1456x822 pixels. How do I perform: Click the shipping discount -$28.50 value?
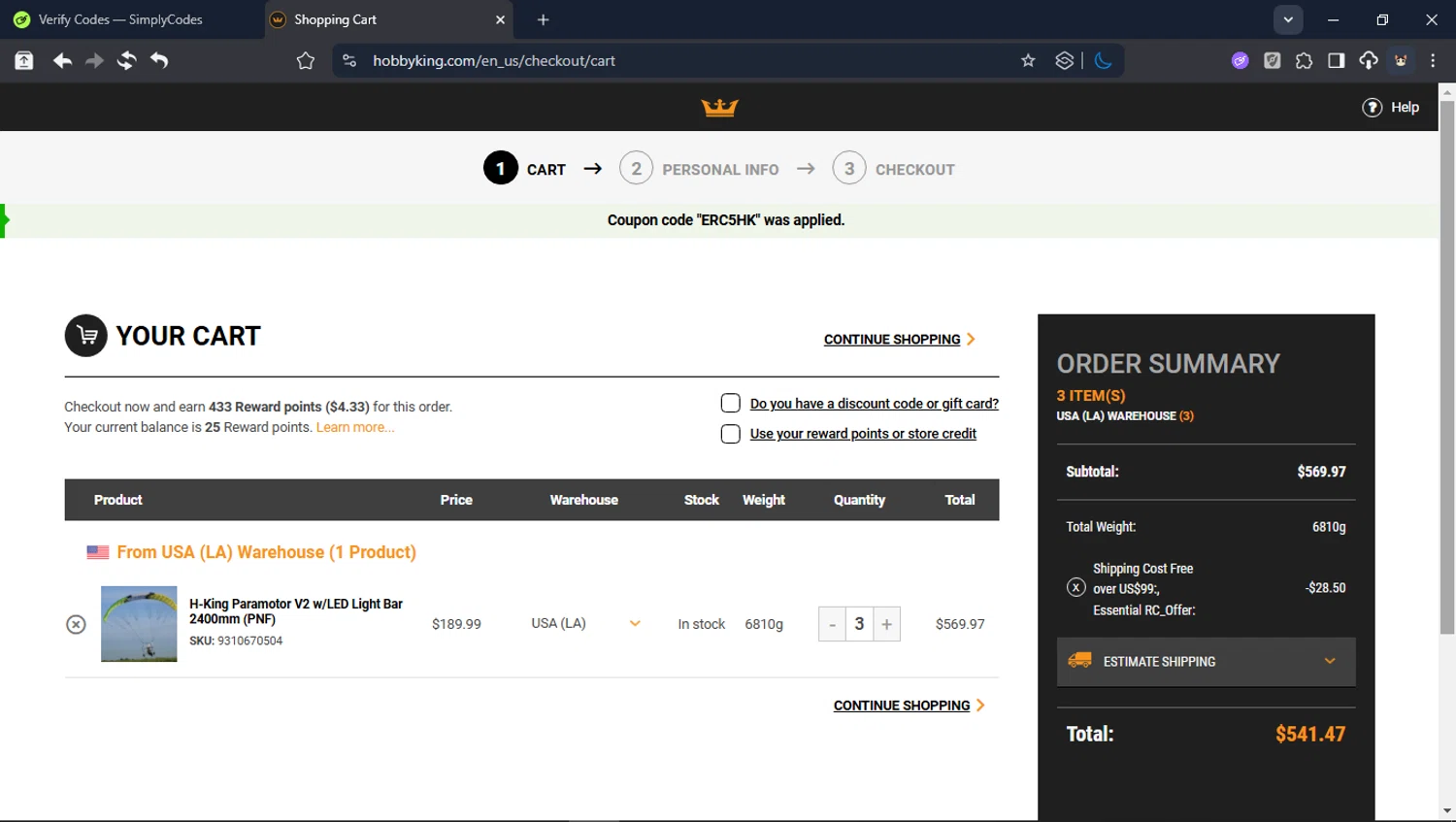1326,588
